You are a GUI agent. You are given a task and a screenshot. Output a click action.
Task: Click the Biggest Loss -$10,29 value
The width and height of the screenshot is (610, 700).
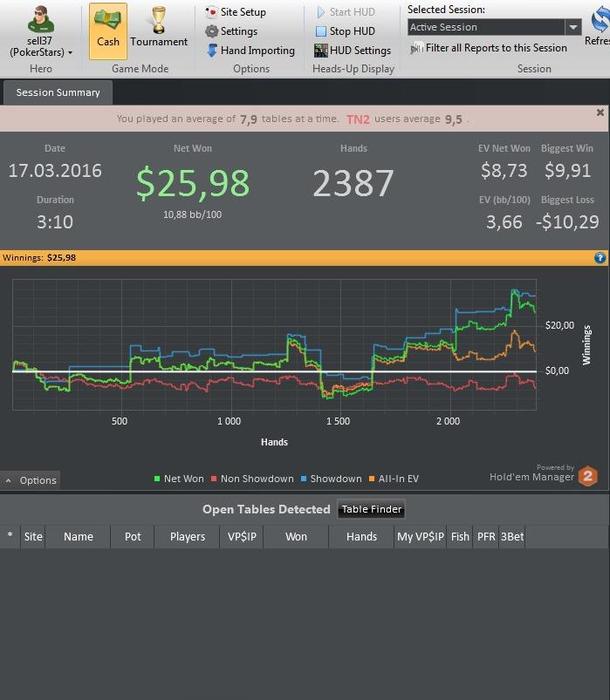coord(568,222)
